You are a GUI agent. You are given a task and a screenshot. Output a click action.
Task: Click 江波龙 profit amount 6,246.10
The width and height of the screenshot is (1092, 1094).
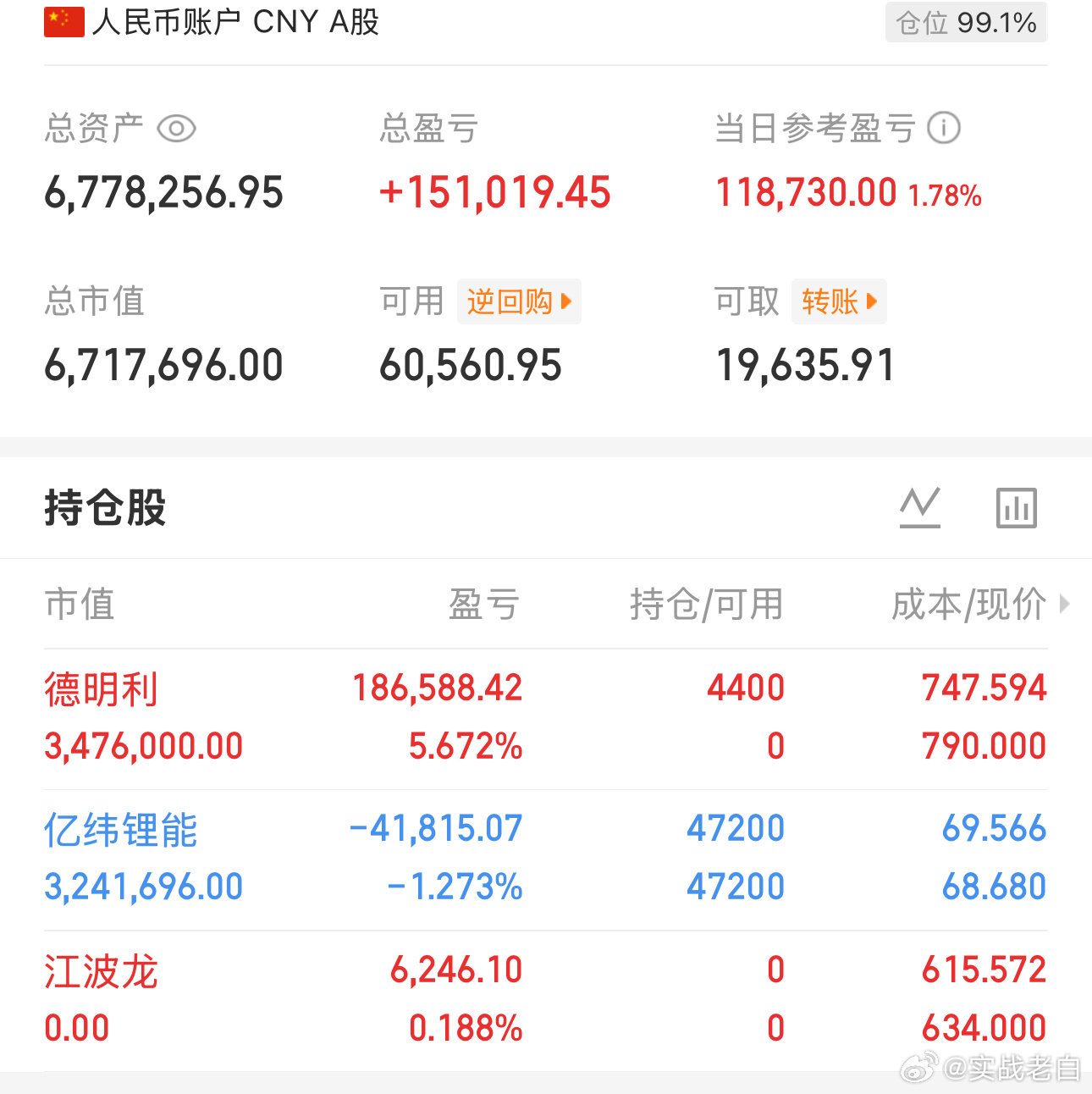(x=456, y=970)
